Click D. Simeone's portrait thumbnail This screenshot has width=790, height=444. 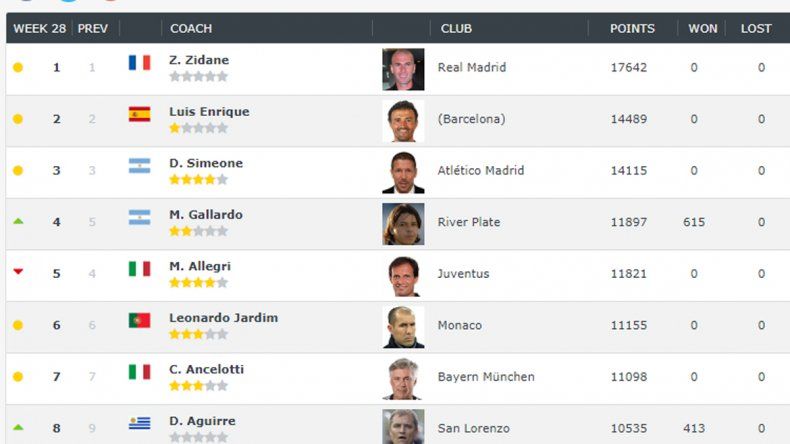403,172
